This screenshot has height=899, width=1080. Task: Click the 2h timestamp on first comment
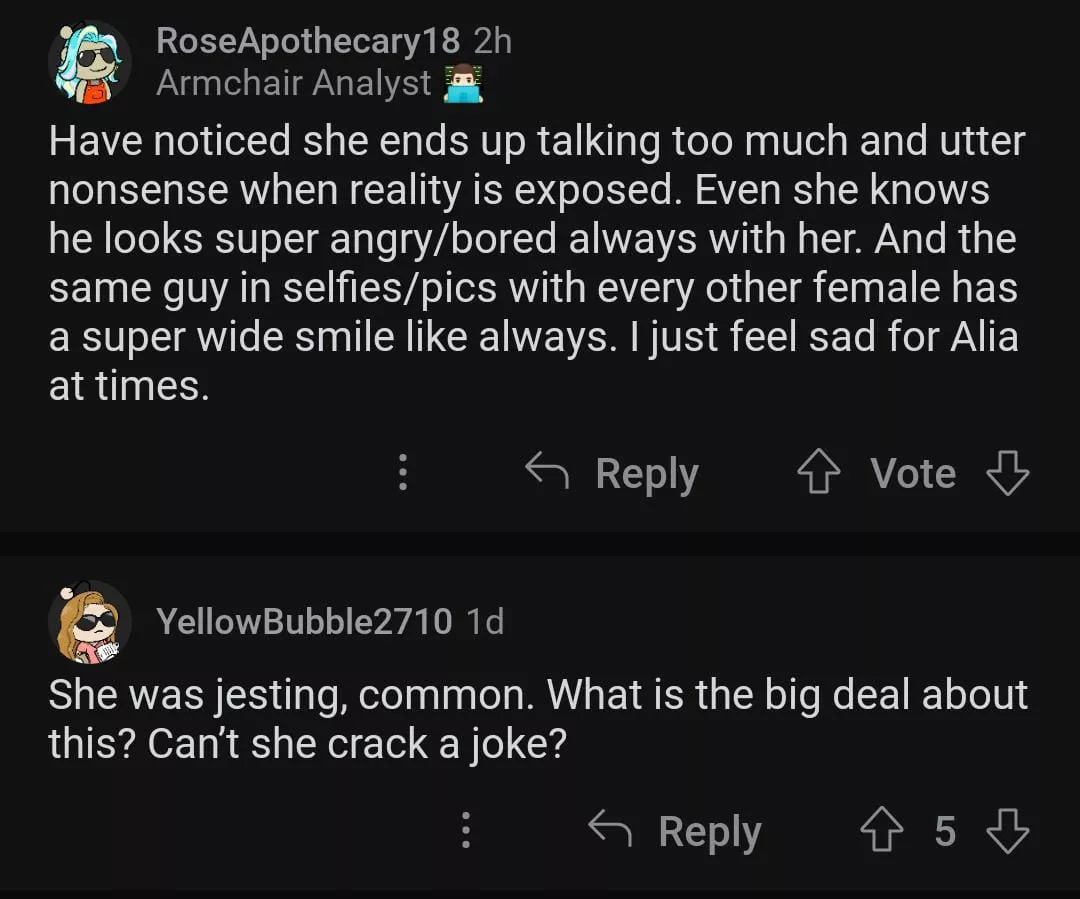click(x=491, y=41)
